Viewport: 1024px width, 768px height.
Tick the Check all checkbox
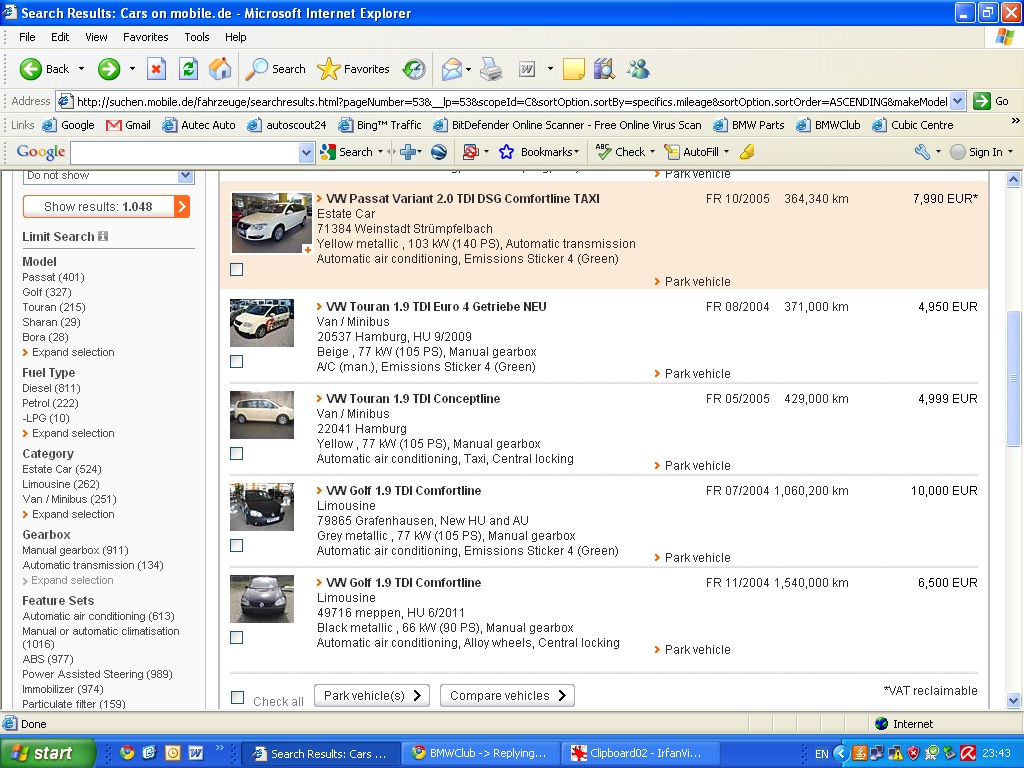pyautogui.click(x=238, y=697)
